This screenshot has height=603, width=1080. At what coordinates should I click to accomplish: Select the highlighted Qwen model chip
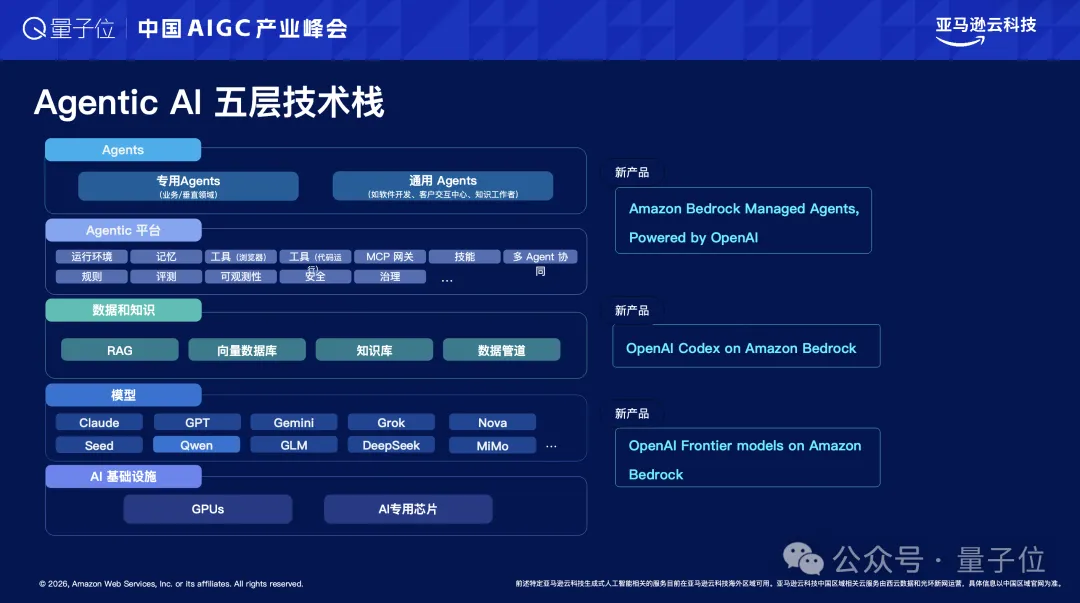(197, 445)
